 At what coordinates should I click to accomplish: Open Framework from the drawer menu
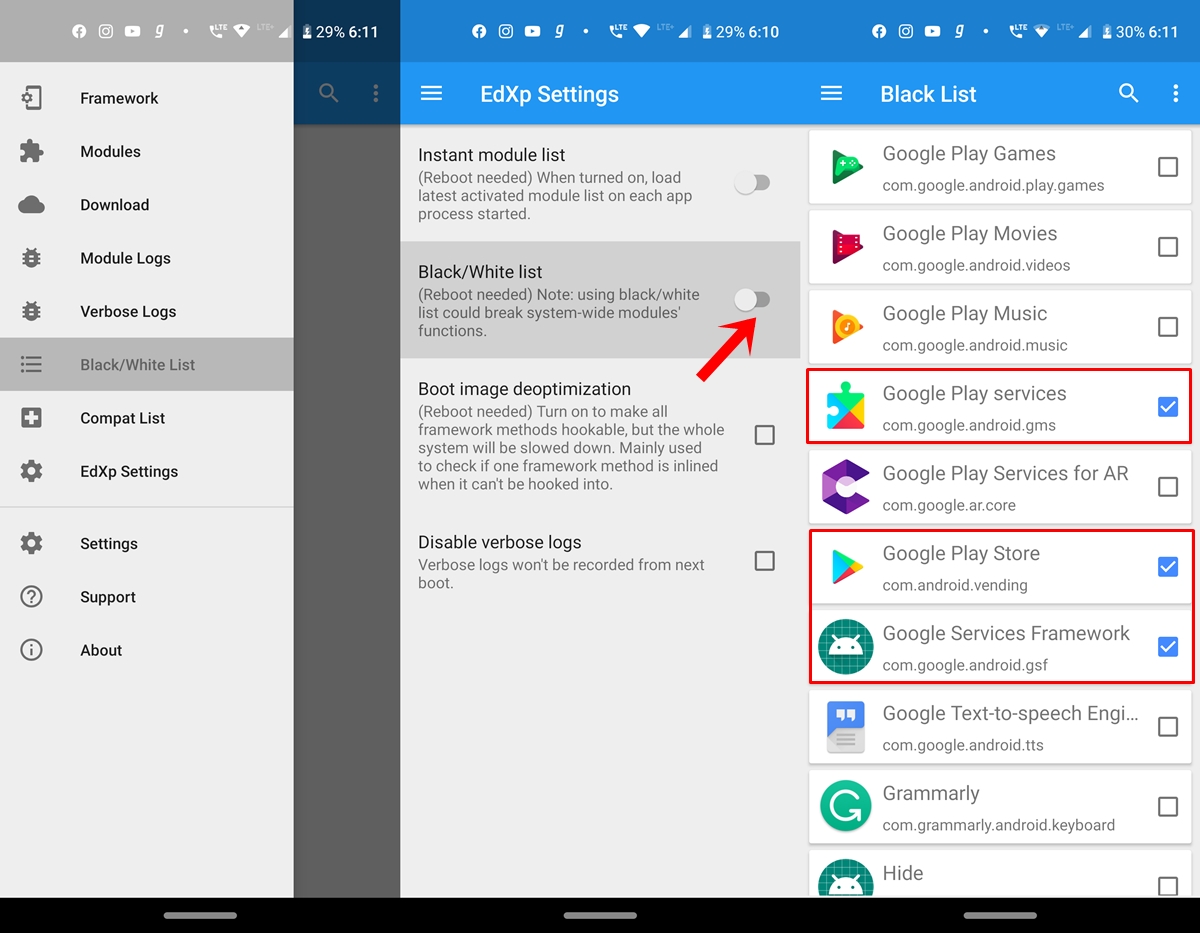(146, 98)
